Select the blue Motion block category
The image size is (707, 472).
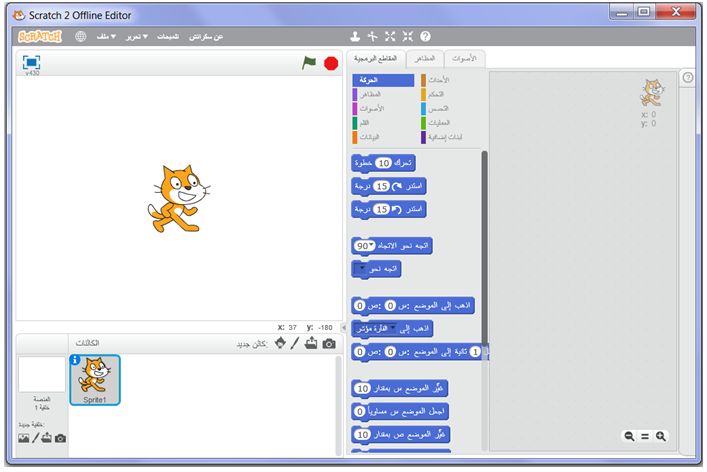click(x=383, y=80)
